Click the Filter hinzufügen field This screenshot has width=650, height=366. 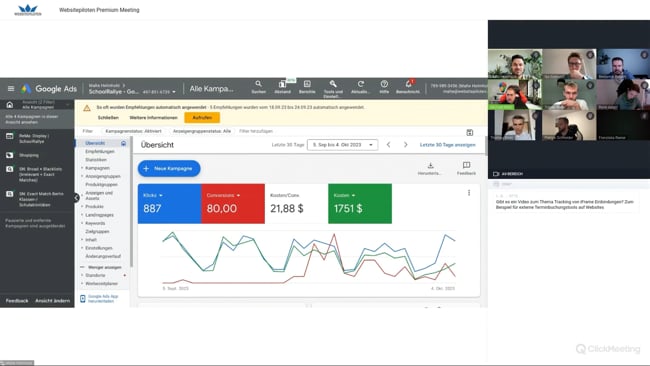[256, 131]
